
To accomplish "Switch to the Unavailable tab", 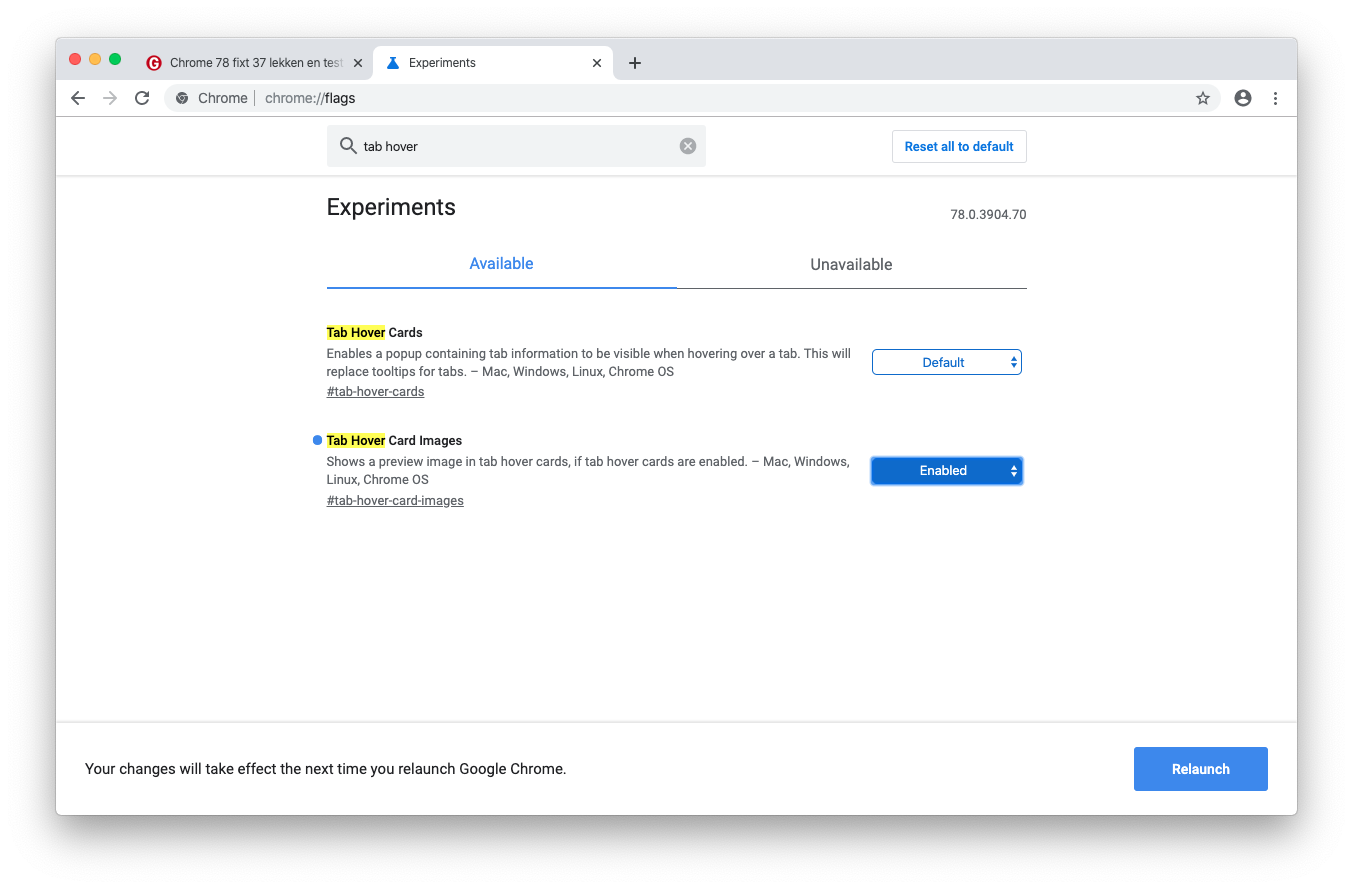I will click(851, 265).
